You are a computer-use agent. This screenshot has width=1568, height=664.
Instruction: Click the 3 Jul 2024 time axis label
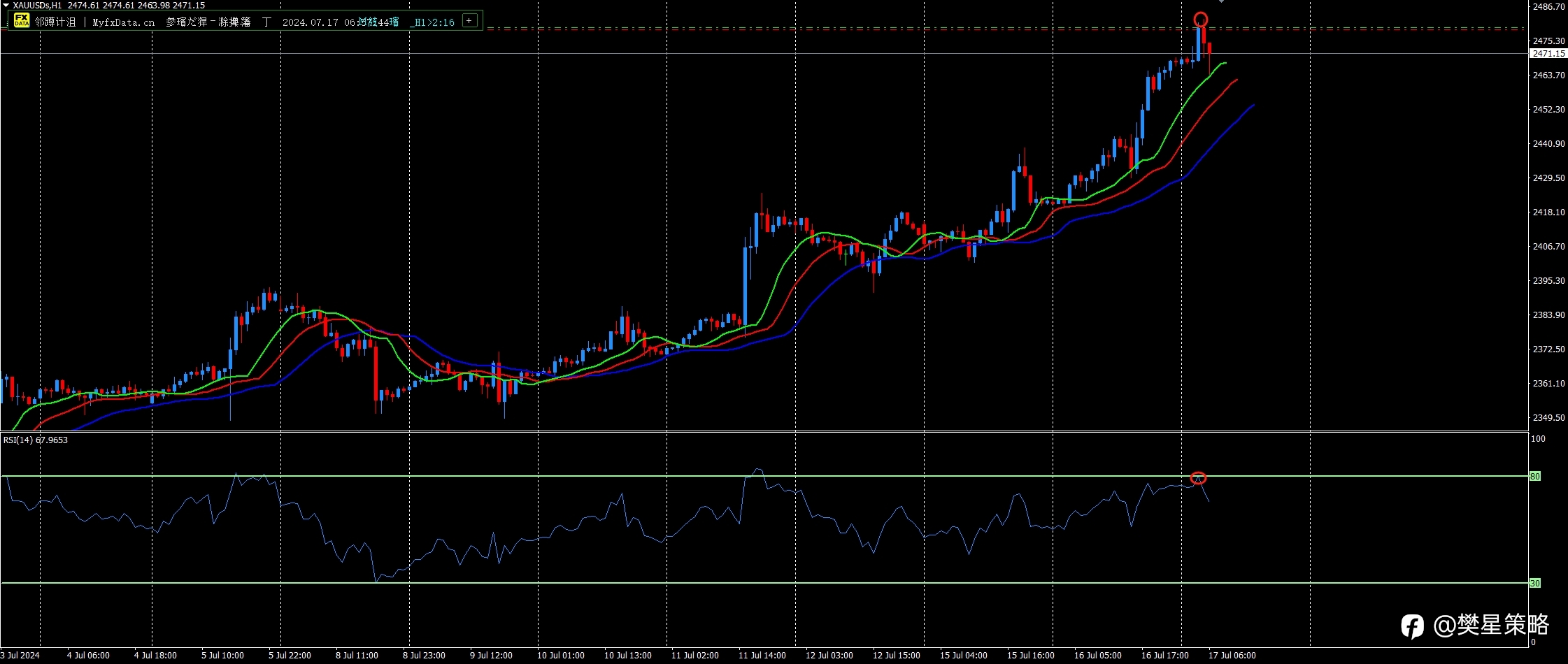tap(20, 656)
